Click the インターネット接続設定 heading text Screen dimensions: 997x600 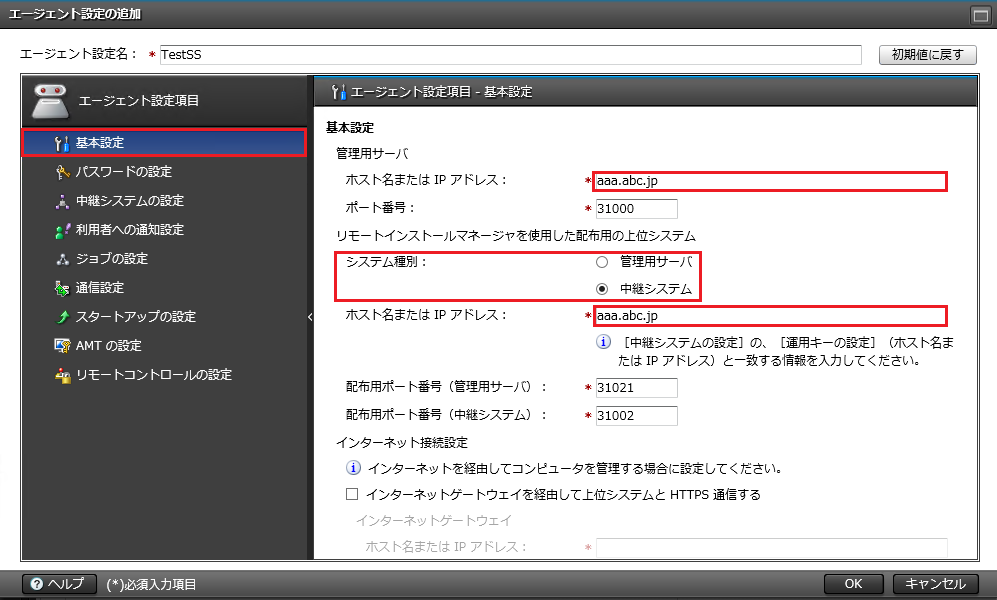pyautogui.click(x=402, y=442)
